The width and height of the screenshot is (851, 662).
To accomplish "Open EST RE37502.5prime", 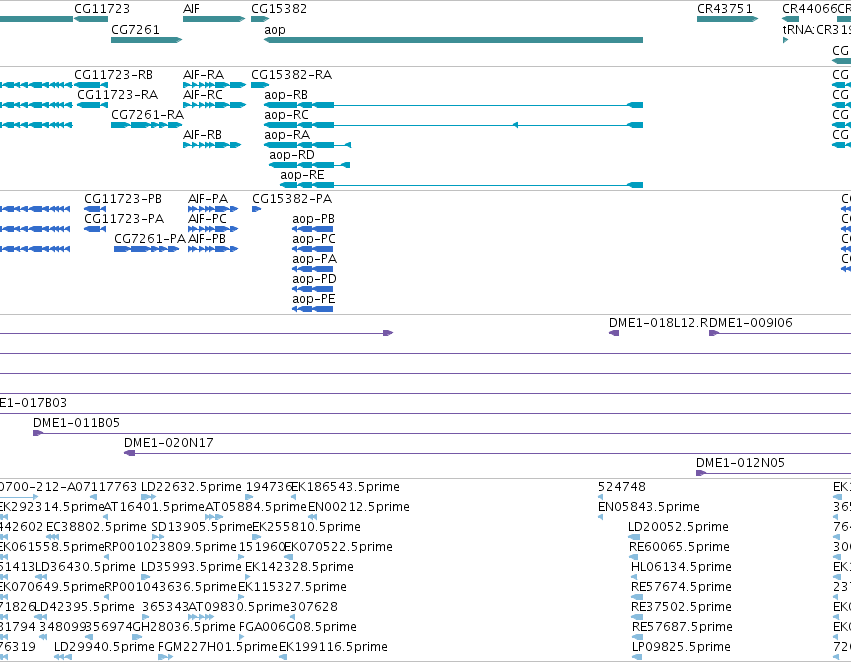I will point(637,617).
